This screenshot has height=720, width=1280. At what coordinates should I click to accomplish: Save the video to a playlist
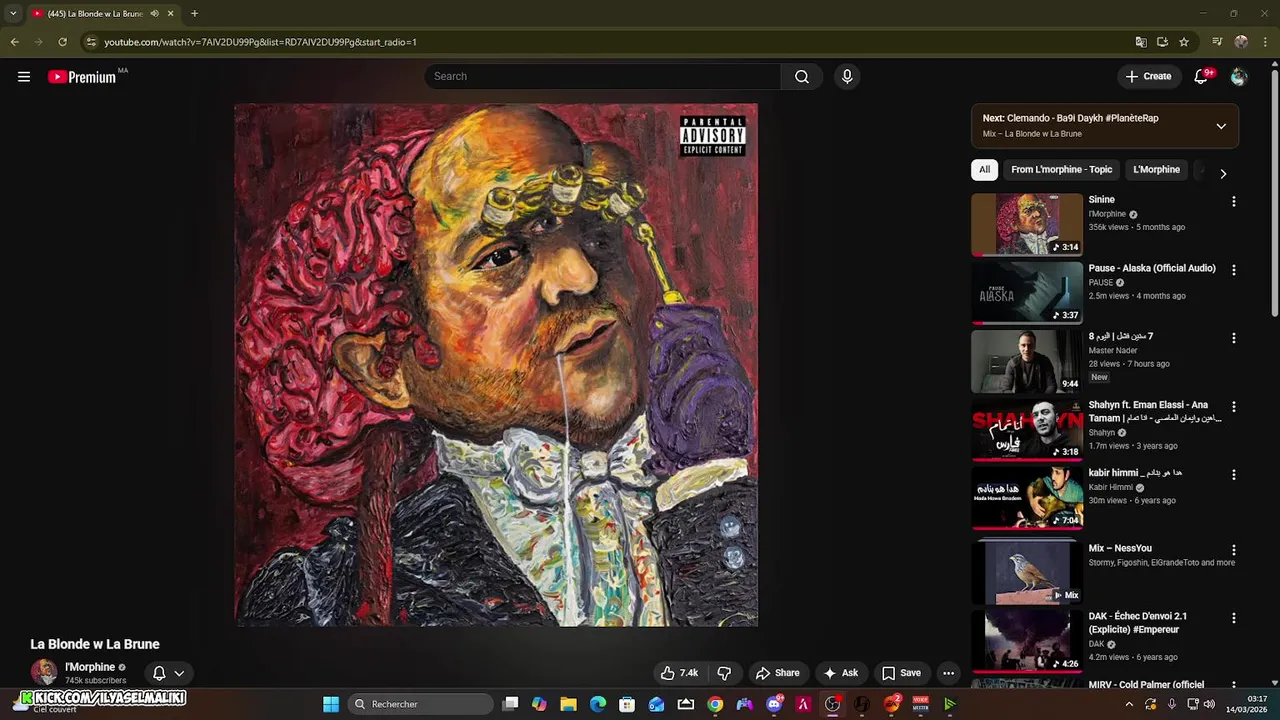tap(901, 673)
